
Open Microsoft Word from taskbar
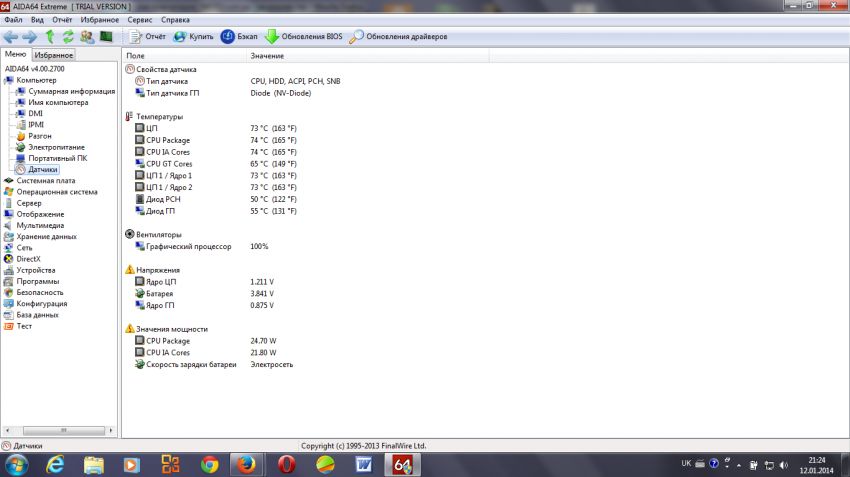(364, 465)
